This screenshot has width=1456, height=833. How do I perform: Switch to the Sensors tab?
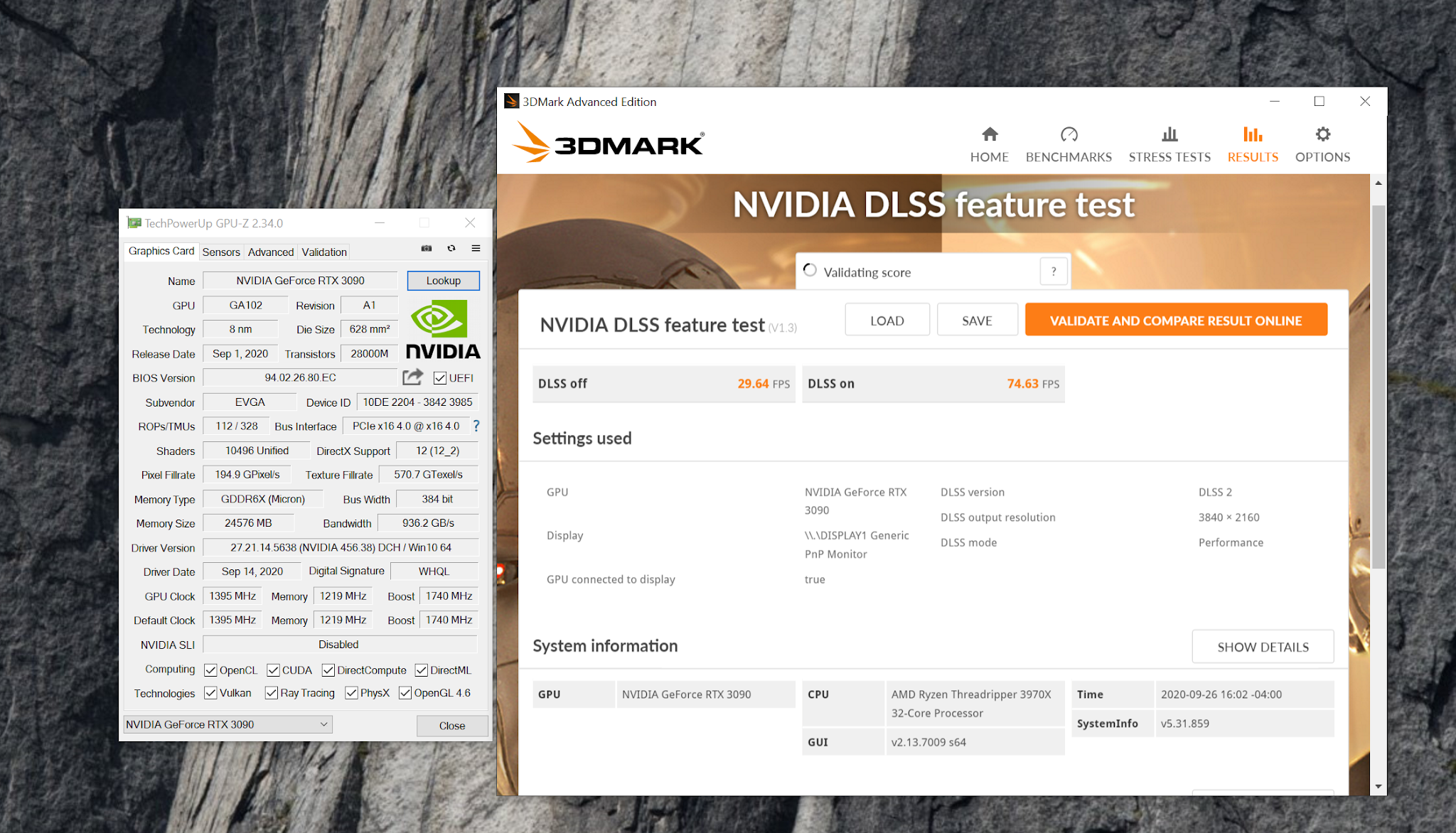click(221, 252)
